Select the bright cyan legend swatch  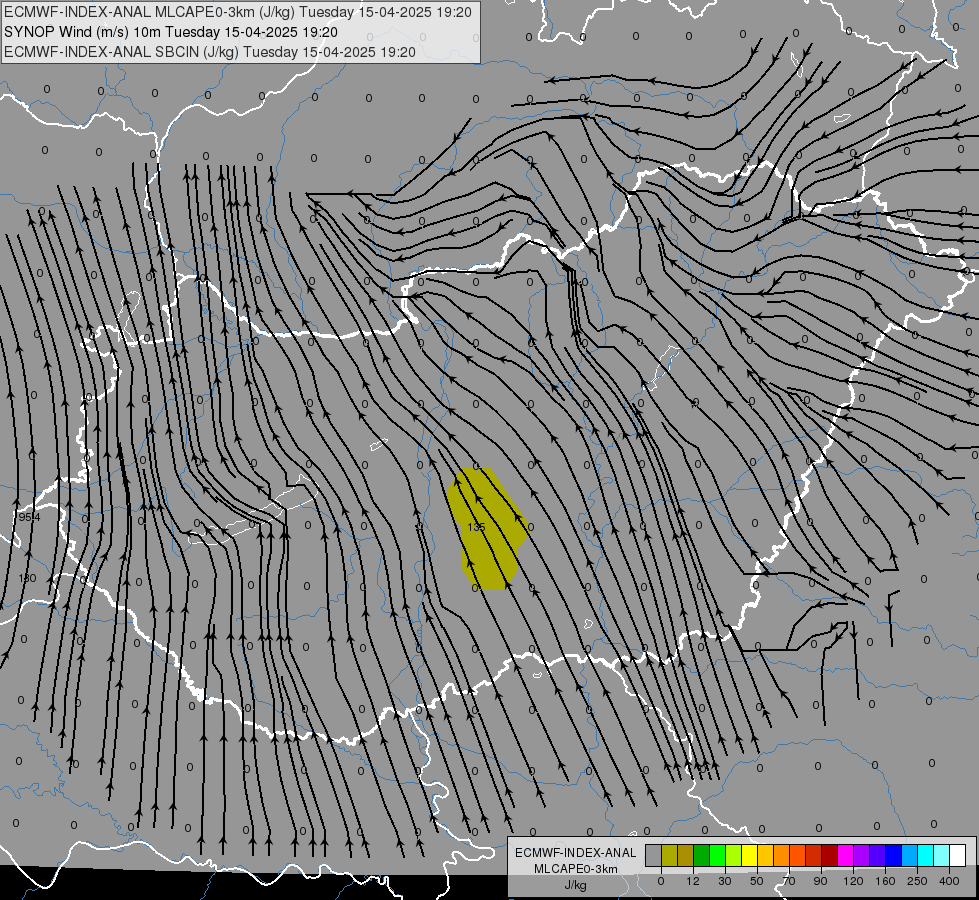(x=925, y=855)
